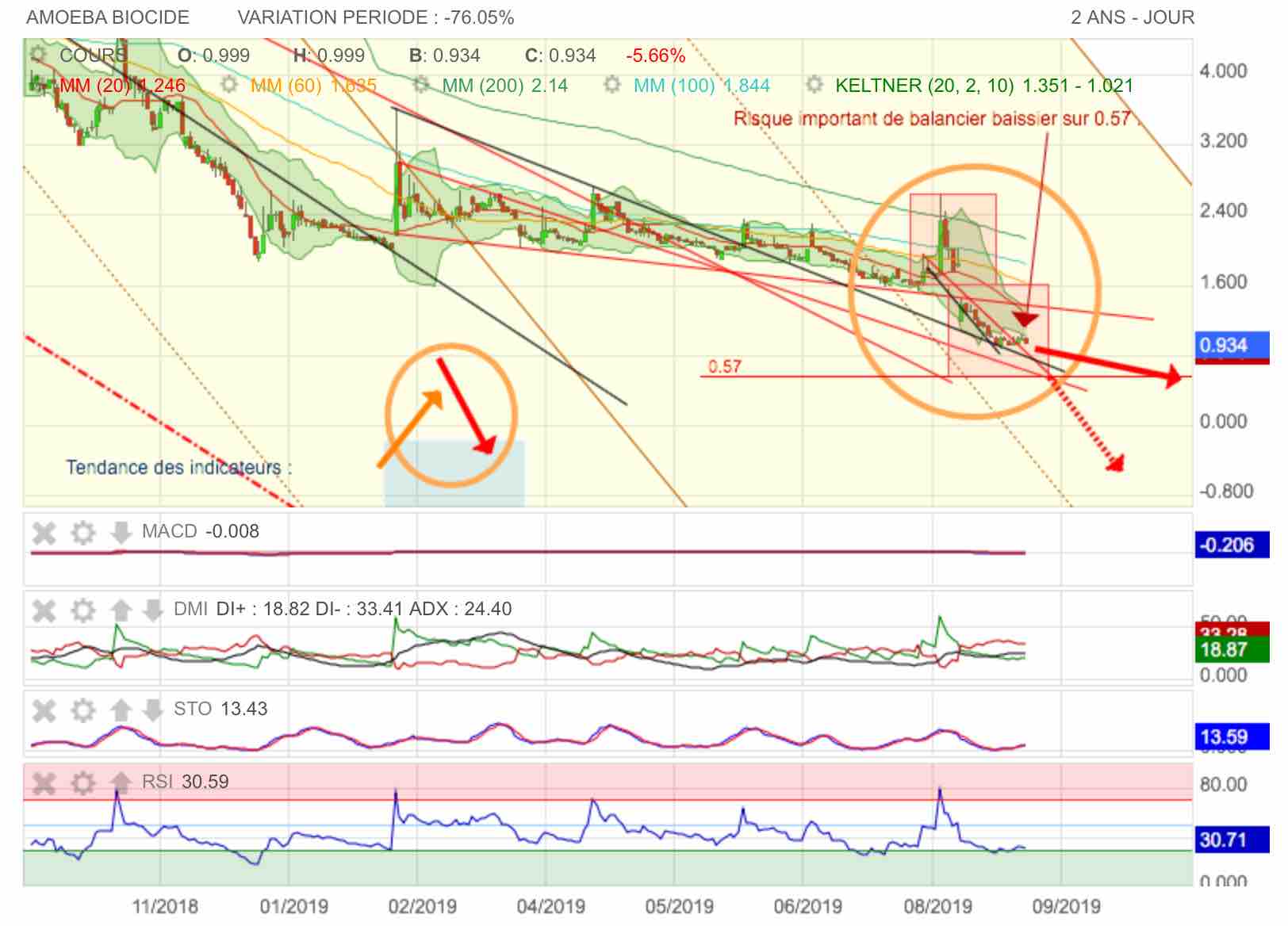This screenshot has height=926, width=1288.
Task: Open RSI indicator settings gear
Action: coord(83,783)
